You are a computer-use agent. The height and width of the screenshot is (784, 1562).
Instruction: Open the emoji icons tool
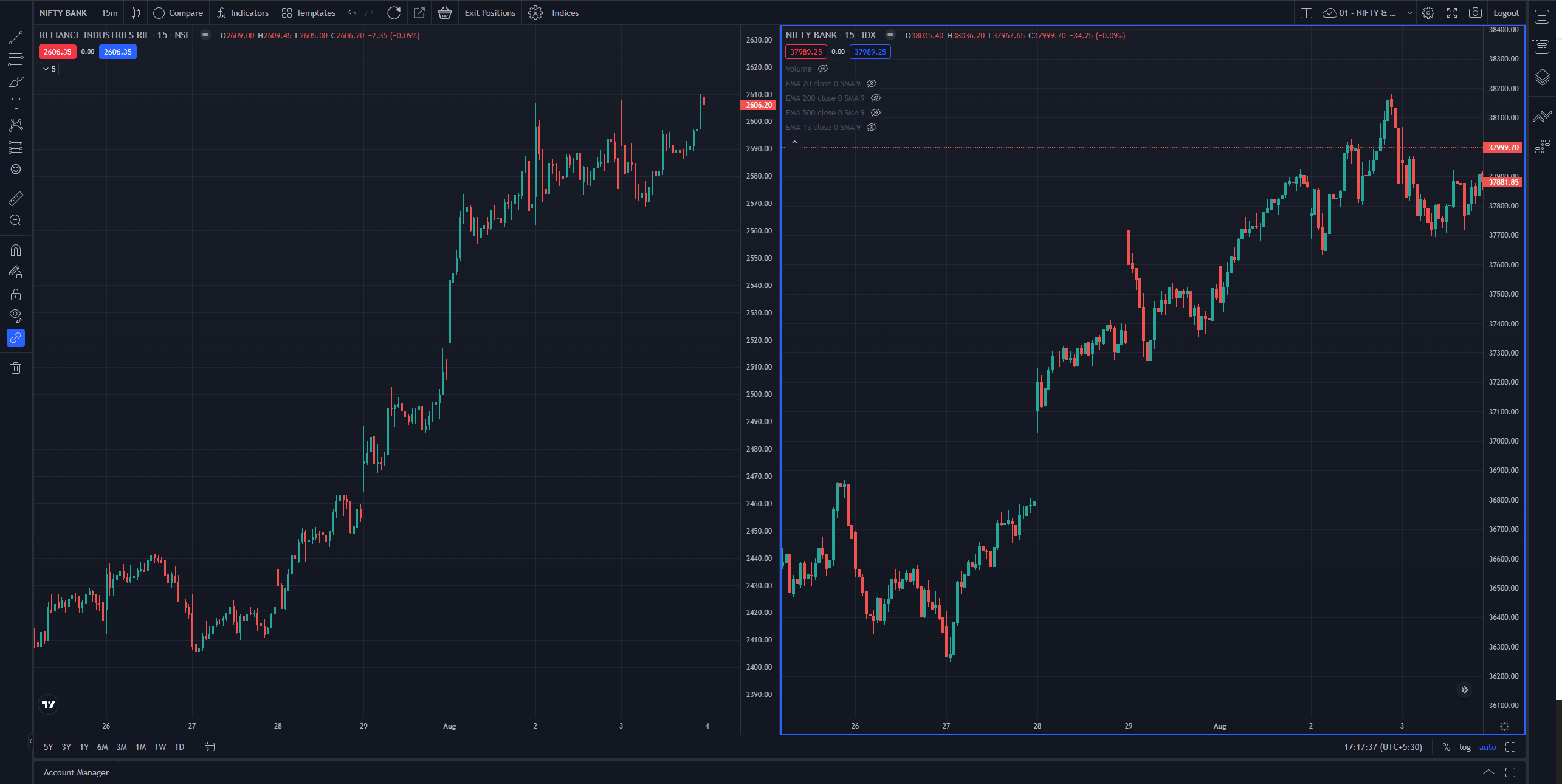tap(16, 169)
